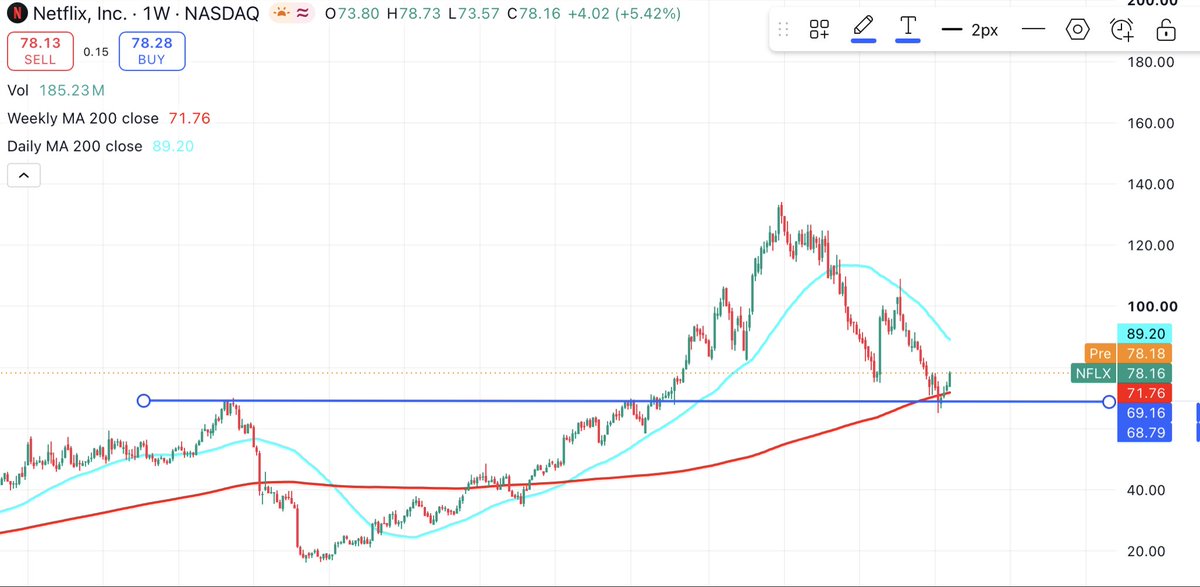Select the Daily MA 200 close legend
This screenshot has height=587, width=1200.
pyautogui.click(x=100, y=146)
